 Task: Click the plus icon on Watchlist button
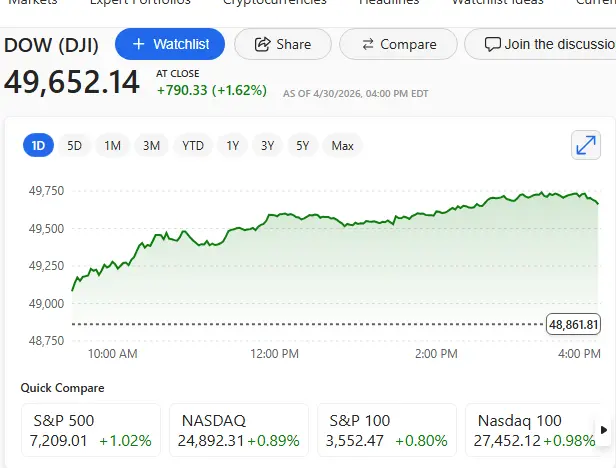[x=138, y=44]
